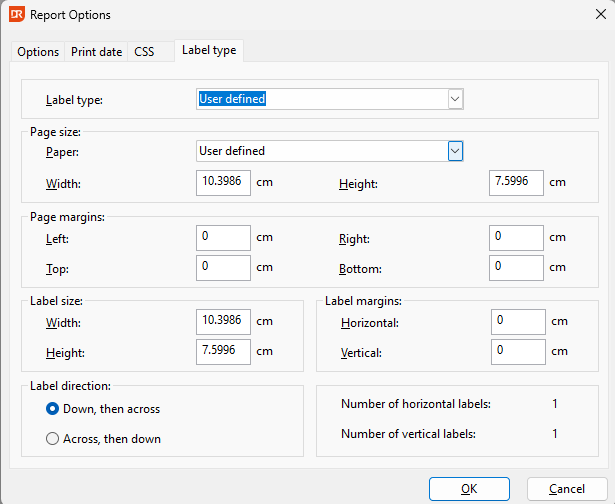Edit the Left page margin field
Screen dimensions: 615x504
(223, 238)
